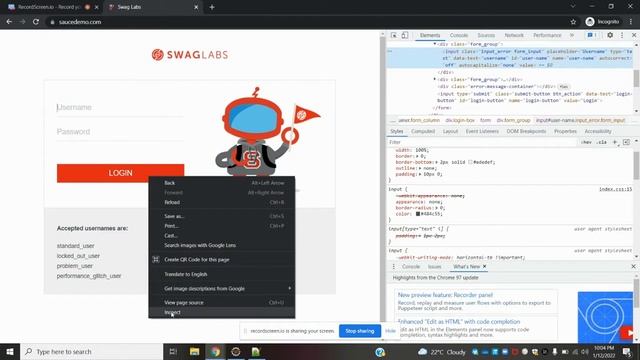Image resolution: width=640 pixels, height=360 pixels.
Task: Open the Chrome three-dot menu
Action: pos(631,22)
